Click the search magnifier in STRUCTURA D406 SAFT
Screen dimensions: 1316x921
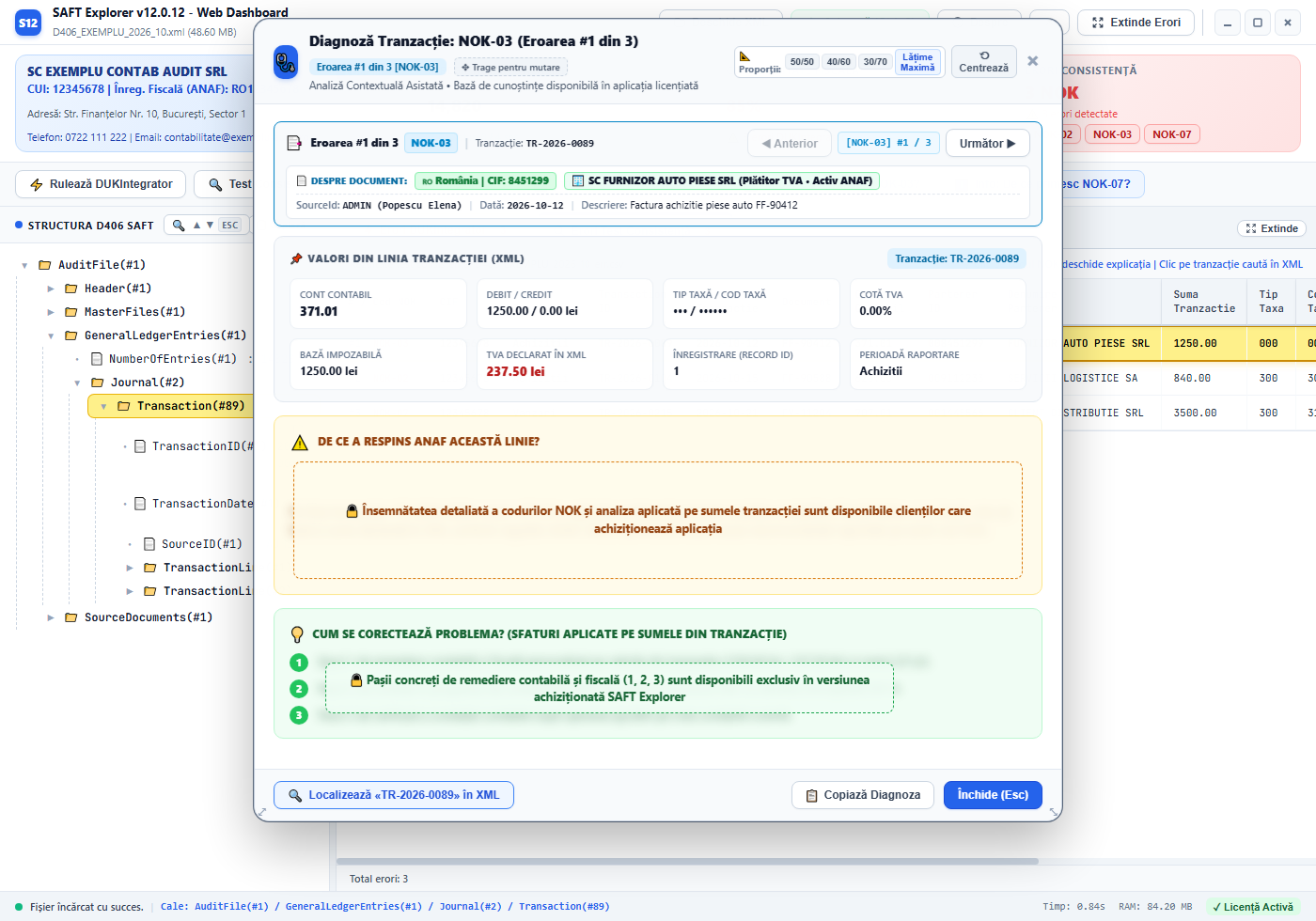tap(179, 226)
